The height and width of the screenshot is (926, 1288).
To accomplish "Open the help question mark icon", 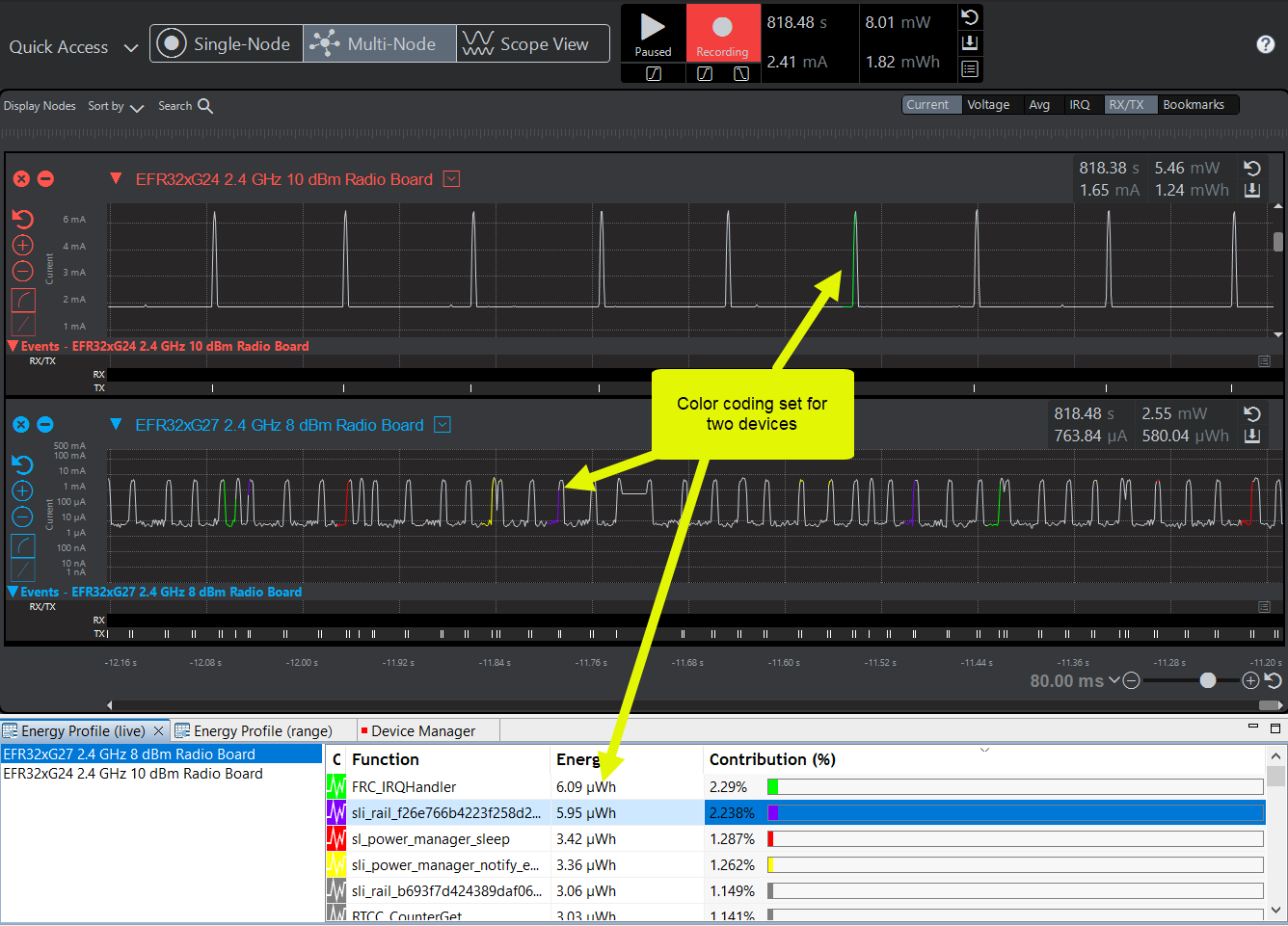I will 1266,44.
